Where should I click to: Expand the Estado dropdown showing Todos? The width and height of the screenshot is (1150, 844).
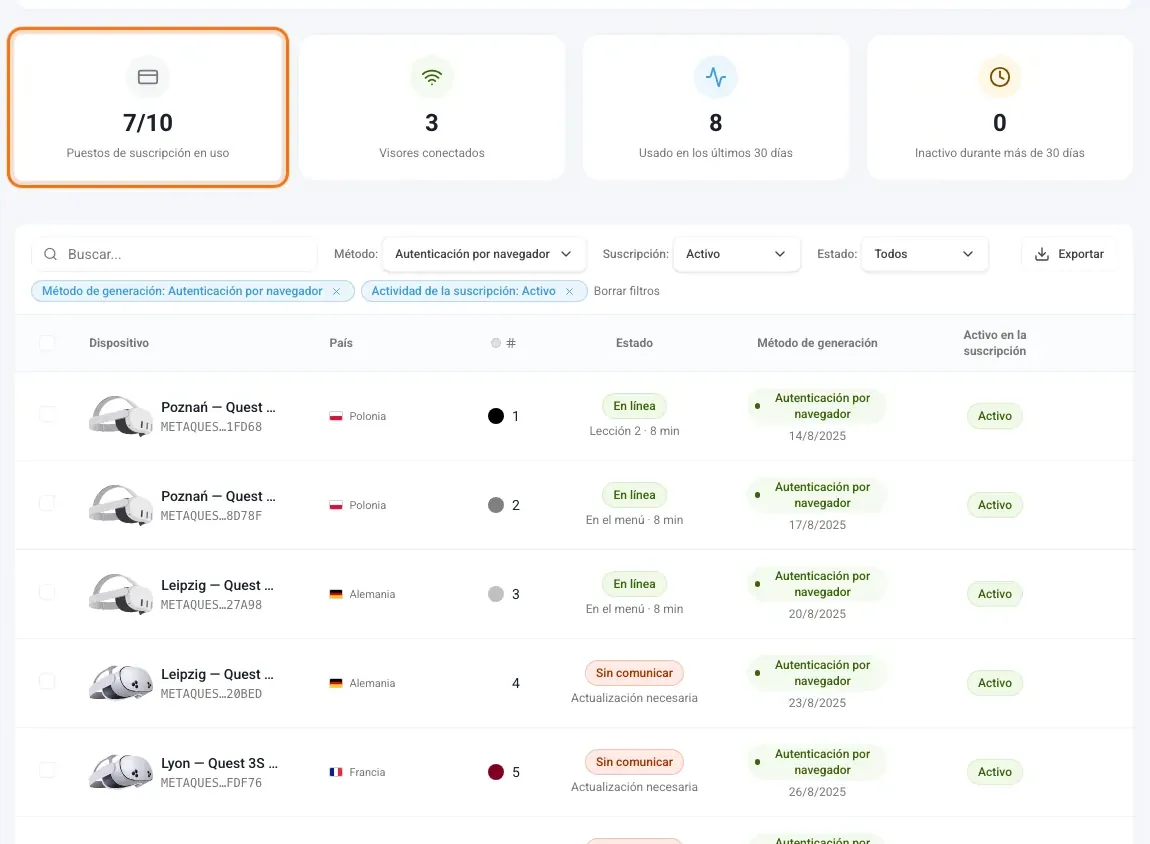point(924,254)
